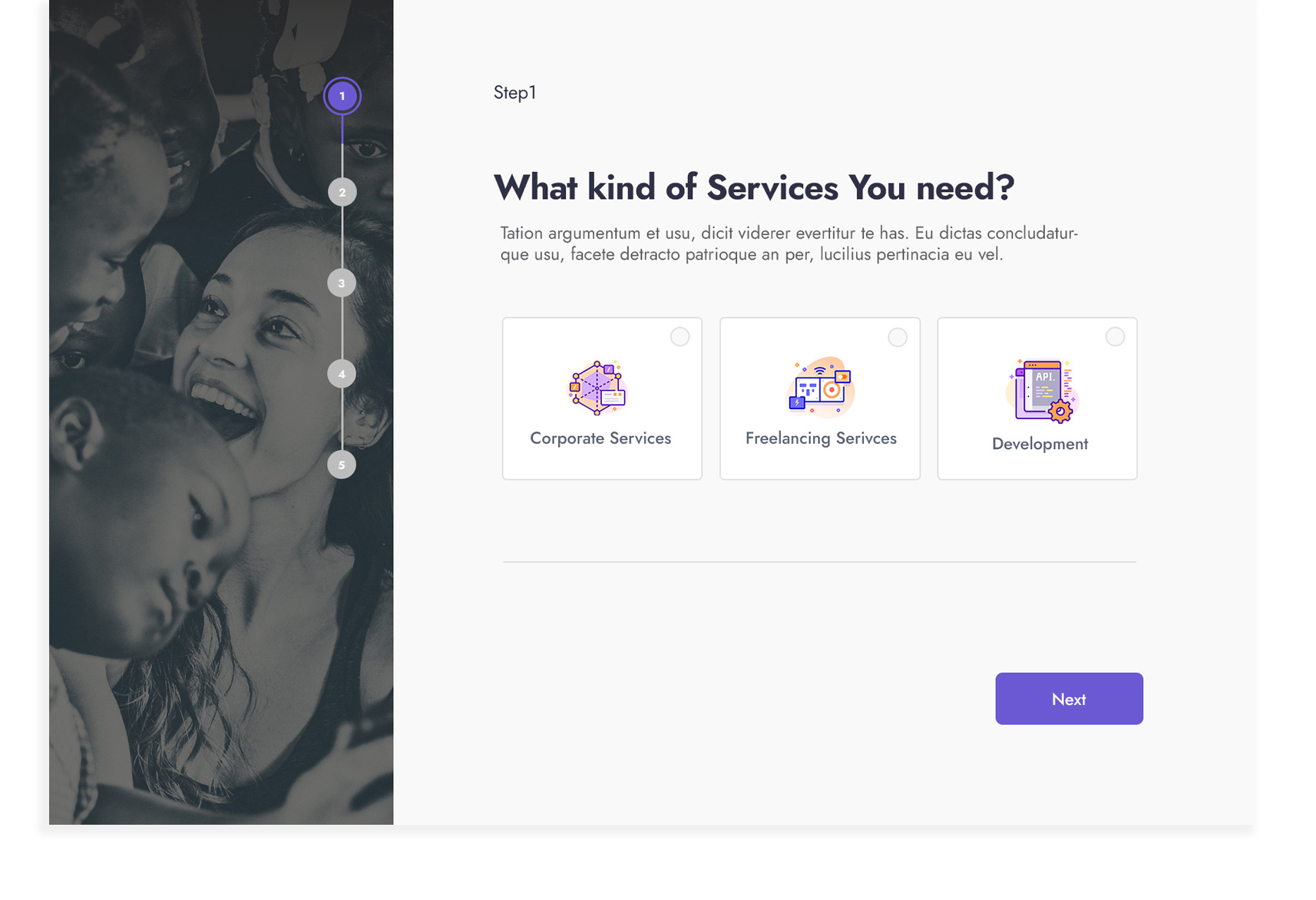The height and width of the screenshot is (900, 1316).
Task: Choose the Corporate Services card
Action: [602, 399]
